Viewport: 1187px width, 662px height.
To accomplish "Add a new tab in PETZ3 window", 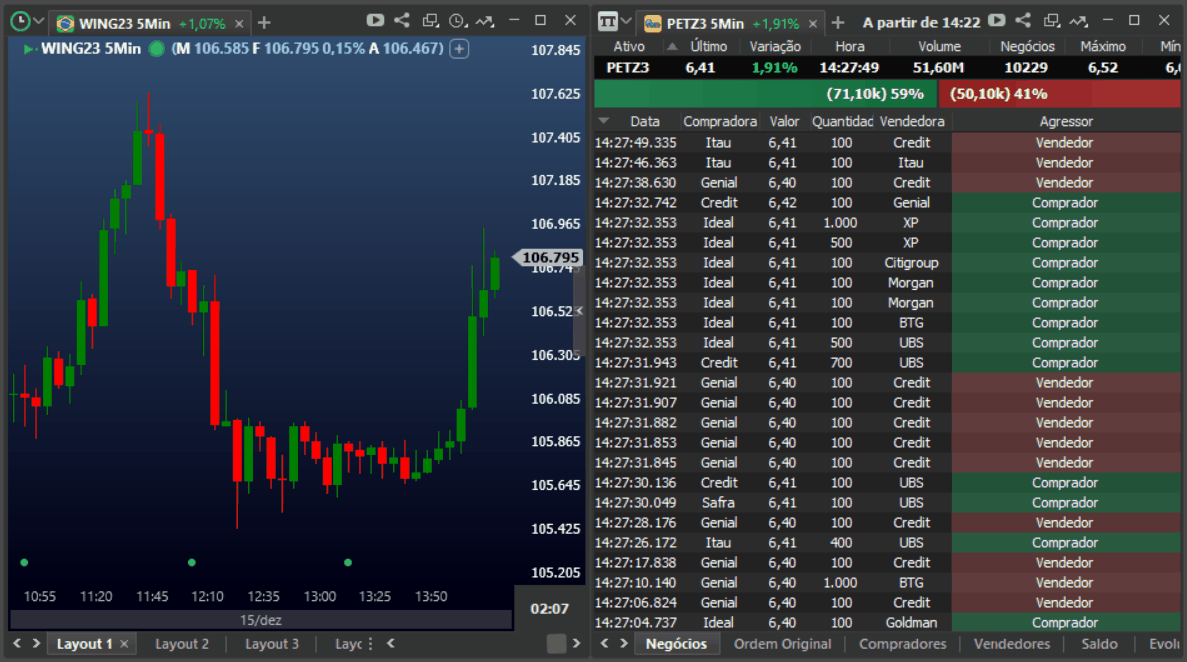I will [838, 23].
